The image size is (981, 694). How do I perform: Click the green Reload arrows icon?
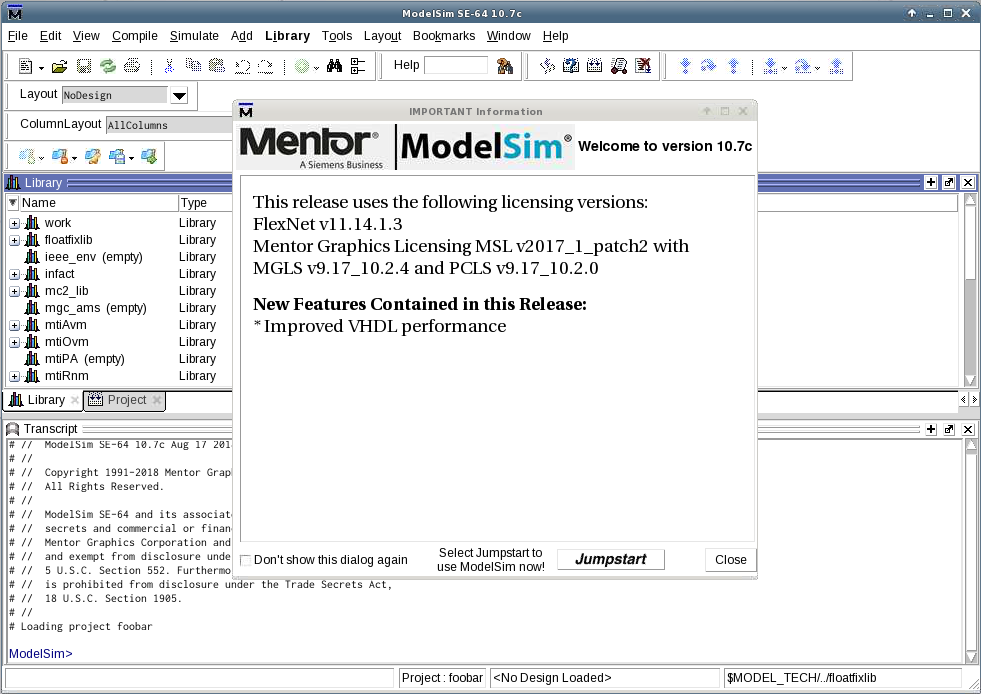108,66
